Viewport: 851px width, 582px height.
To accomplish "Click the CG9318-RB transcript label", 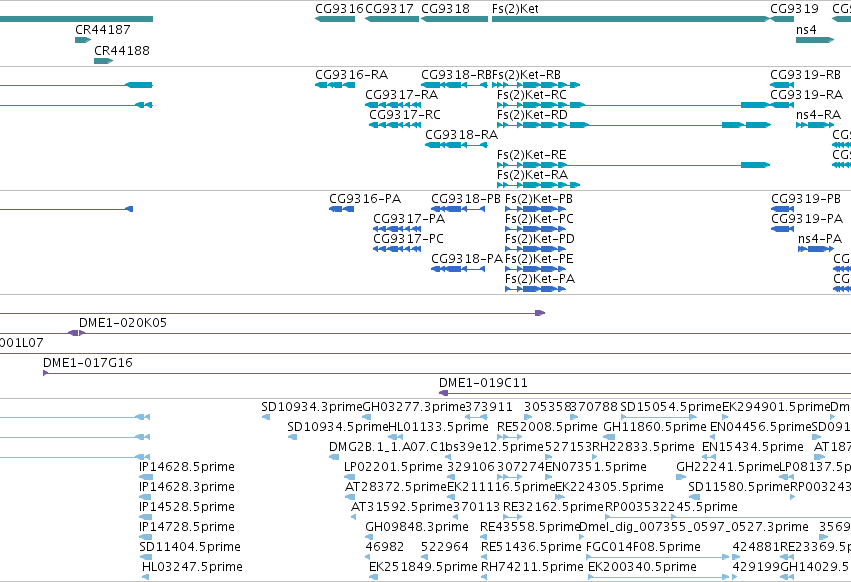I will pos(456,74).
